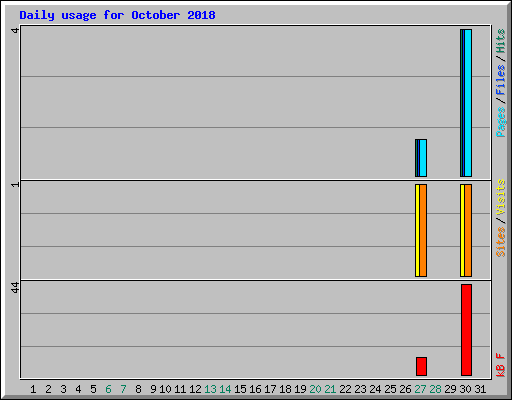Click the chart title 'Daily usage for October 2018'
The width and height of the screenshot is (512, 400).
[x=117, y=15]
